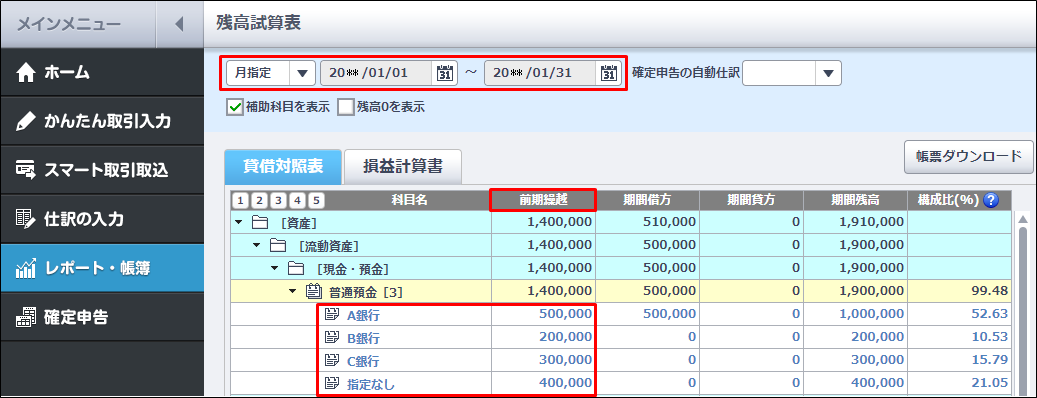
Task: Click level 5 hierarchy button
Action: 317,201
